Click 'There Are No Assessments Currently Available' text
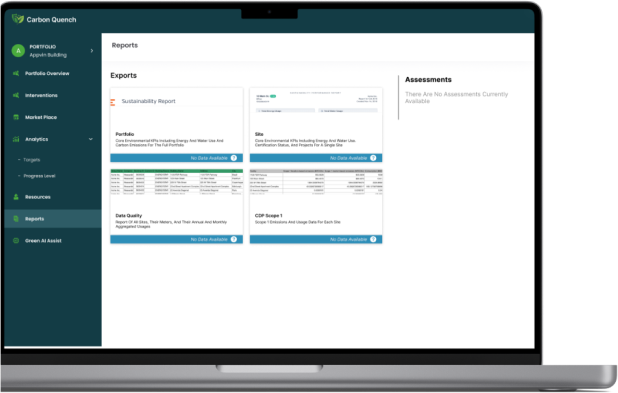This screenshot has width=618, height=393. click(x=456, y=97)
